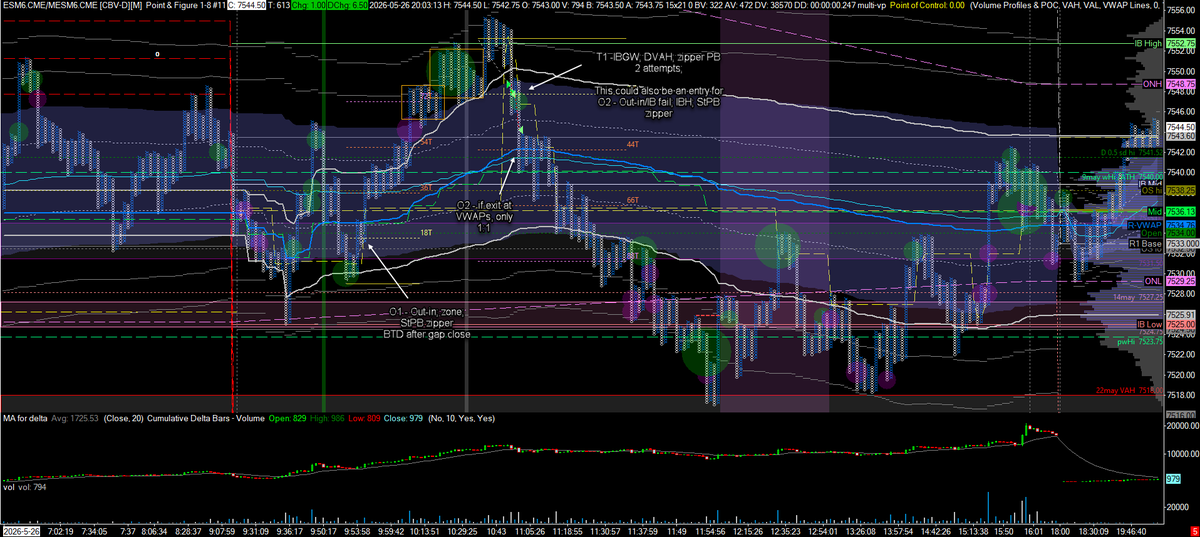Select the yellow 7538.25 price tag
1200x537 pixels.
pos(1181,189)
